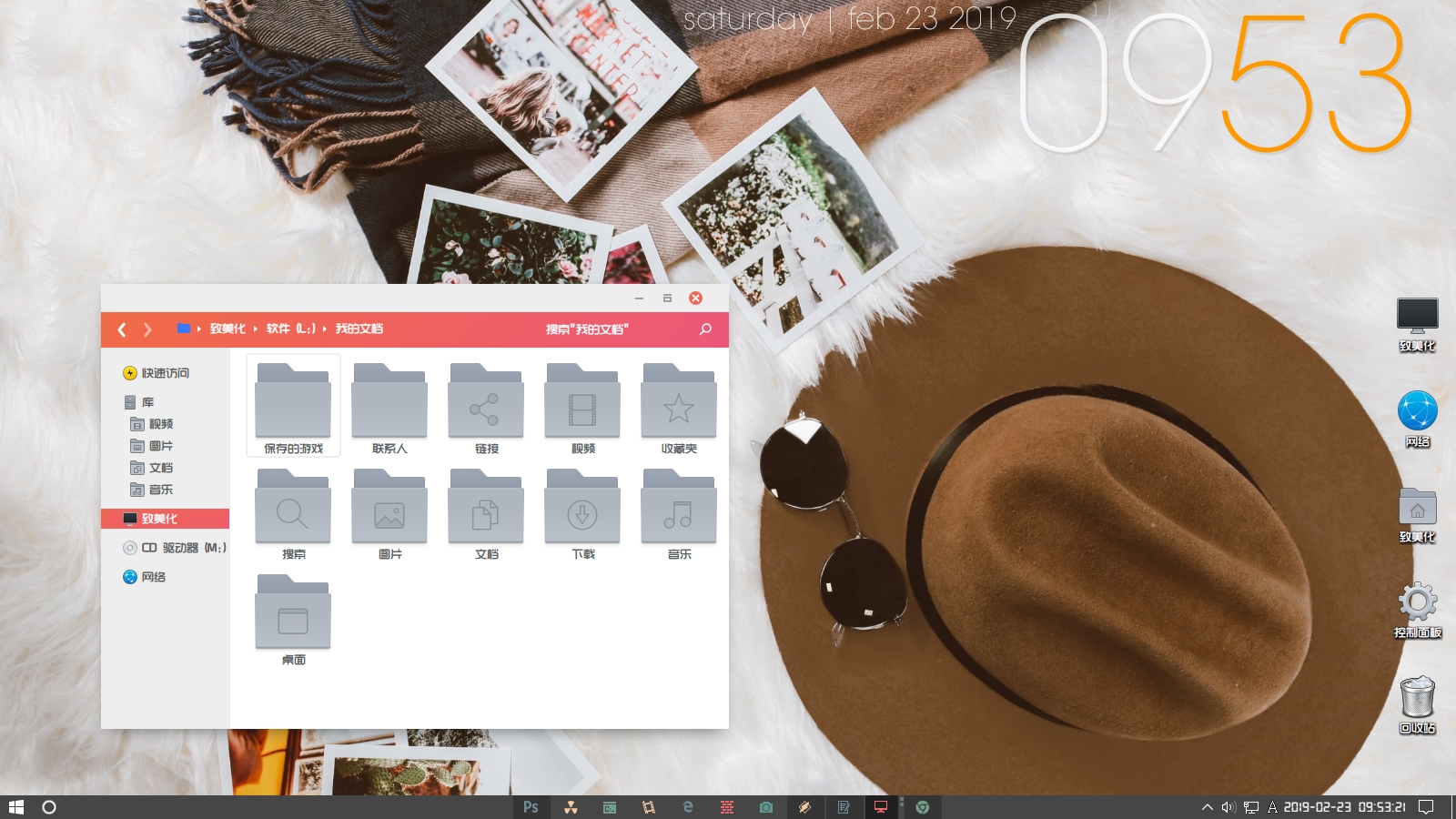Screen dimensions: 1456x819
Task: Click 软件 (L:) in the address breadcrumb
Action: tap(290, 329)
